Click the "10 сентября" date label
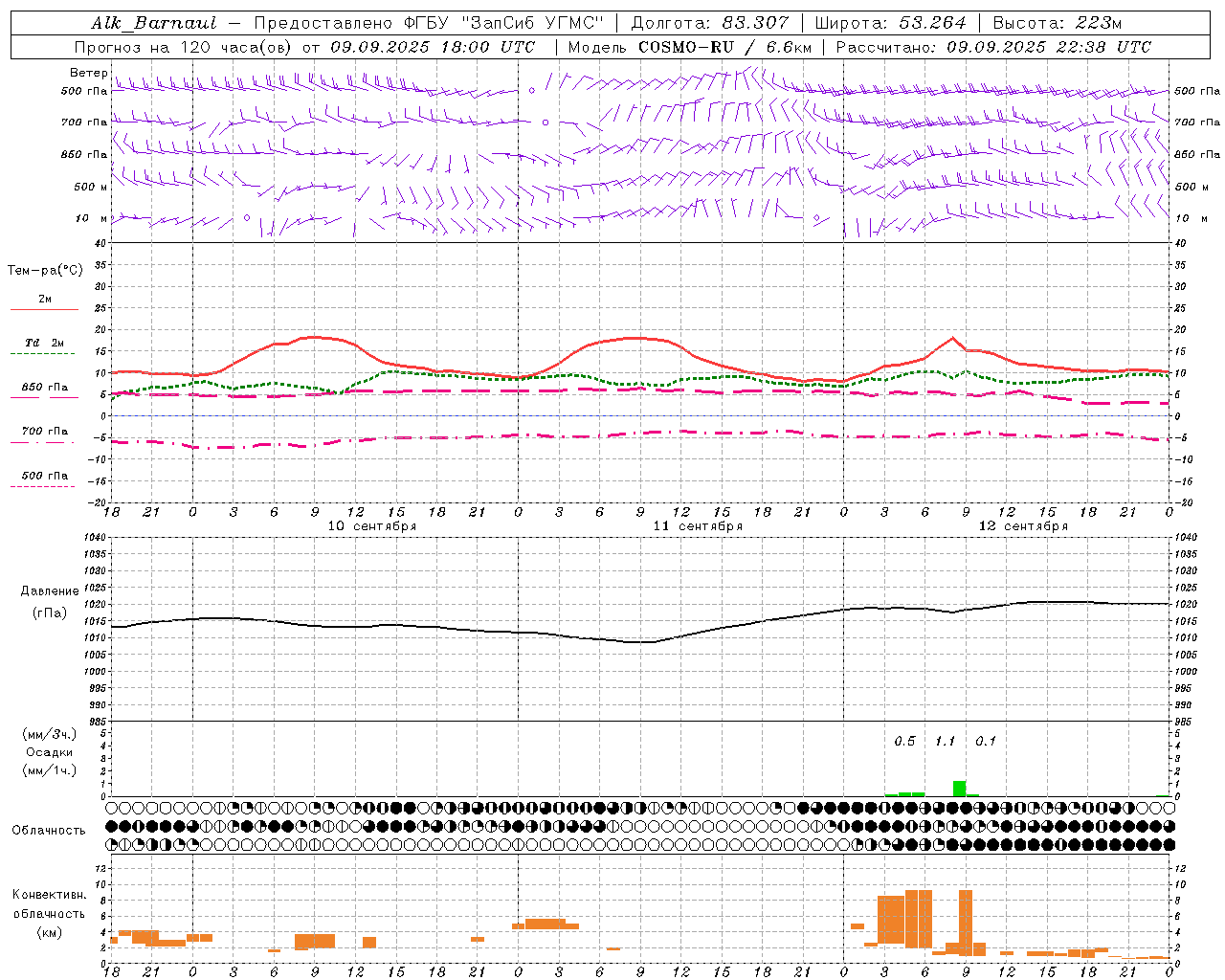This screenshot has height=980, width=1225. click(371, 526)
